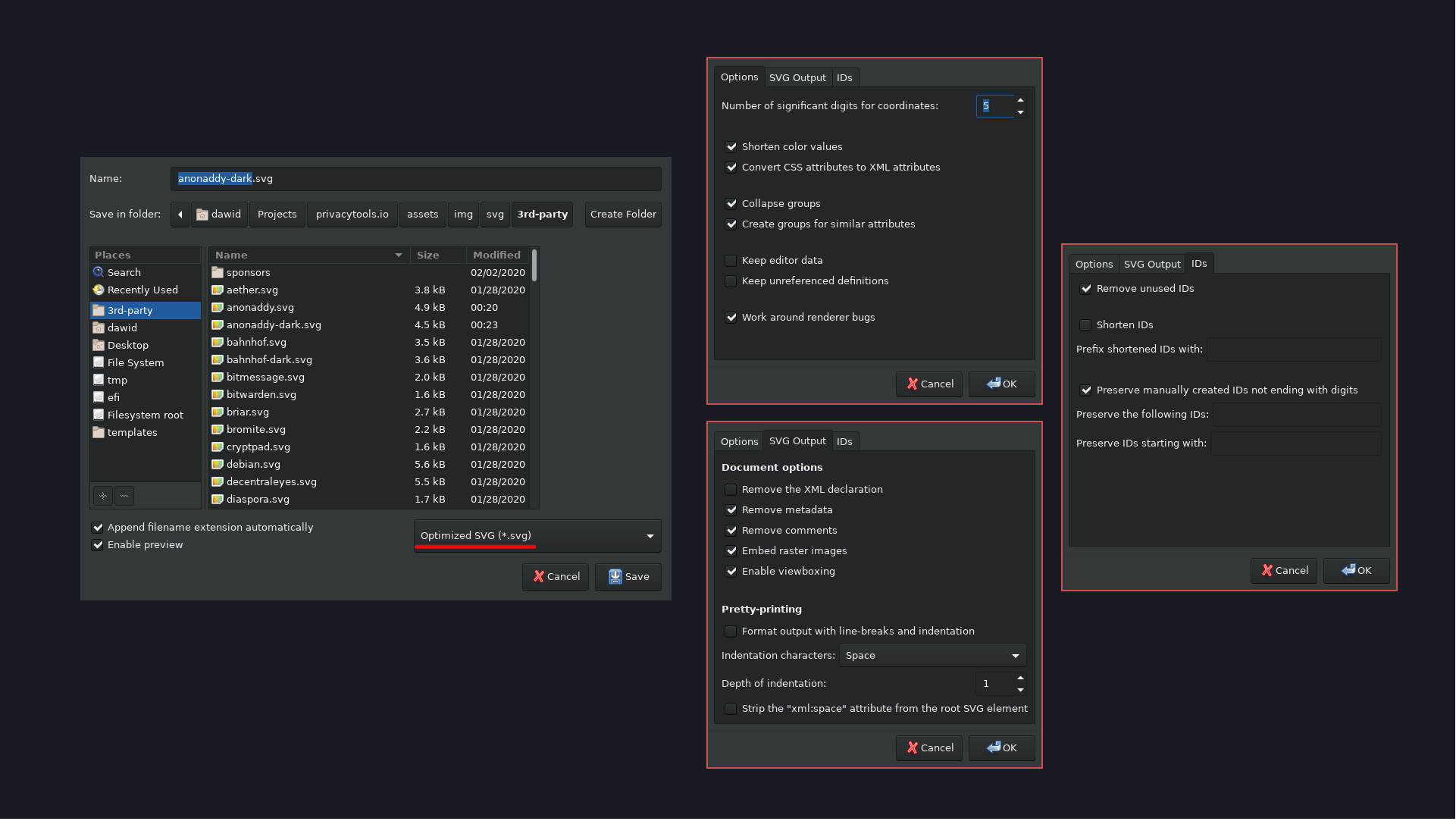This screenshot has height=840, width=1456.
Task: Click the File System drive icon
Action: click(99, 362)
